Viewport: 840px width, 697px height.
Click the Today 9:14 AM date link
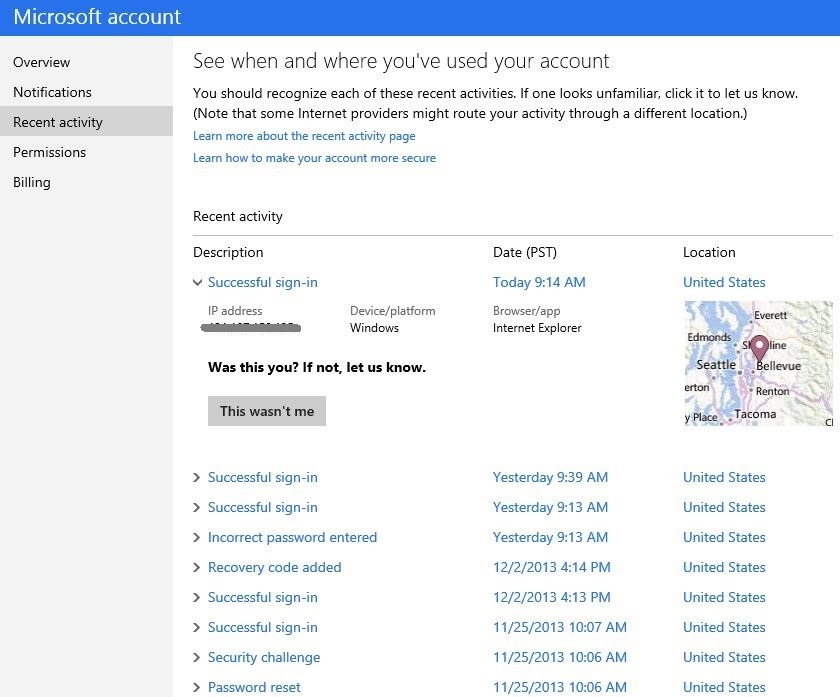click(x=539, y=282)
